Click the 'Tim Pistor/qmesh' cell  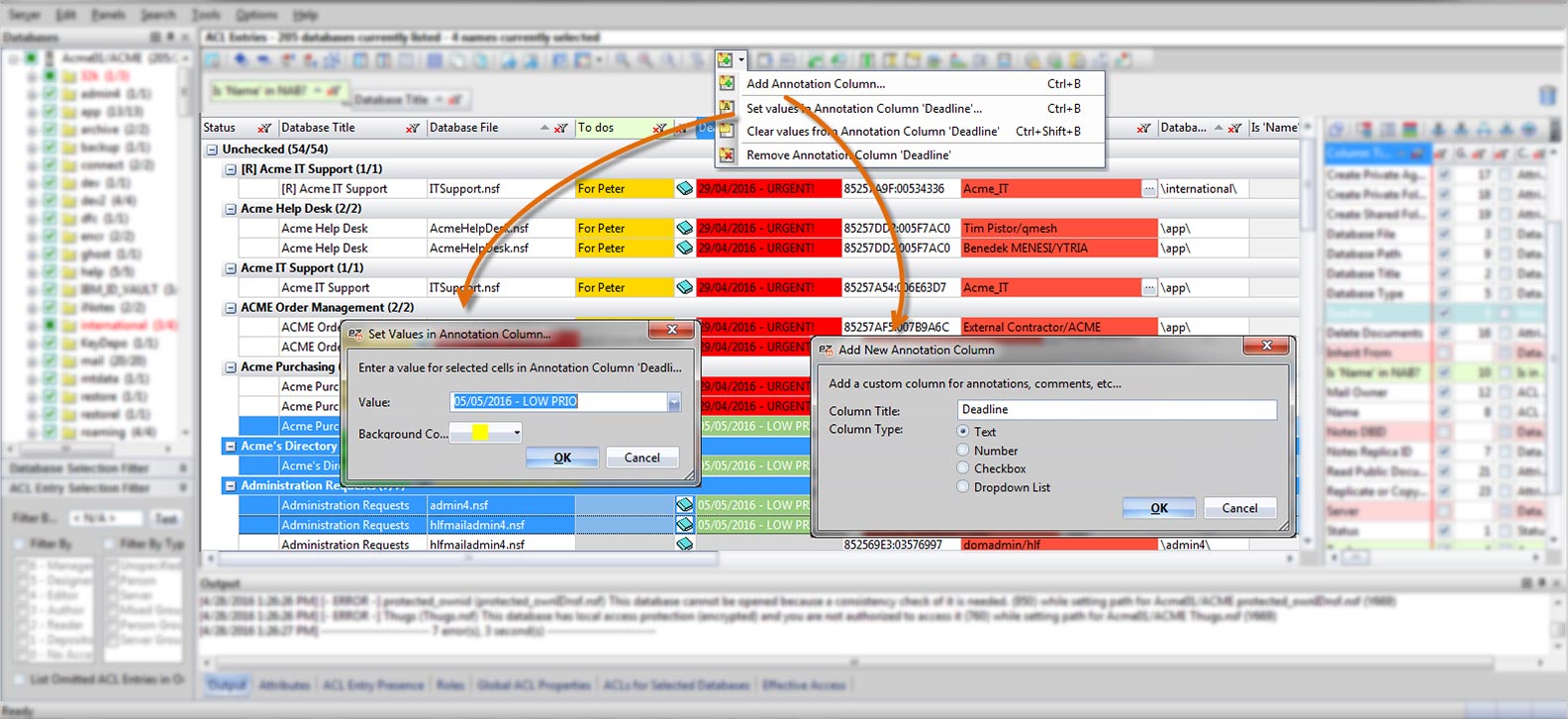tap(1059, 228)
